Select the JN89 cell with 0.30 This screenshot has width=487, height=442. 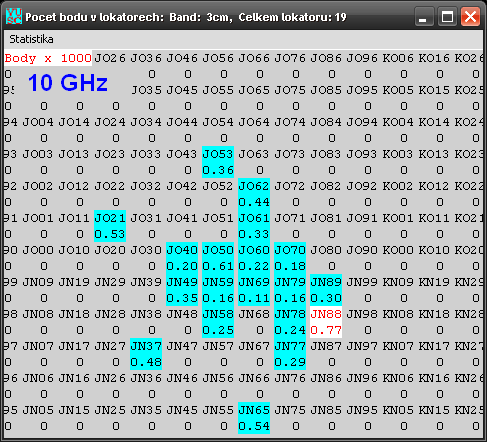(x=326, y=290)
